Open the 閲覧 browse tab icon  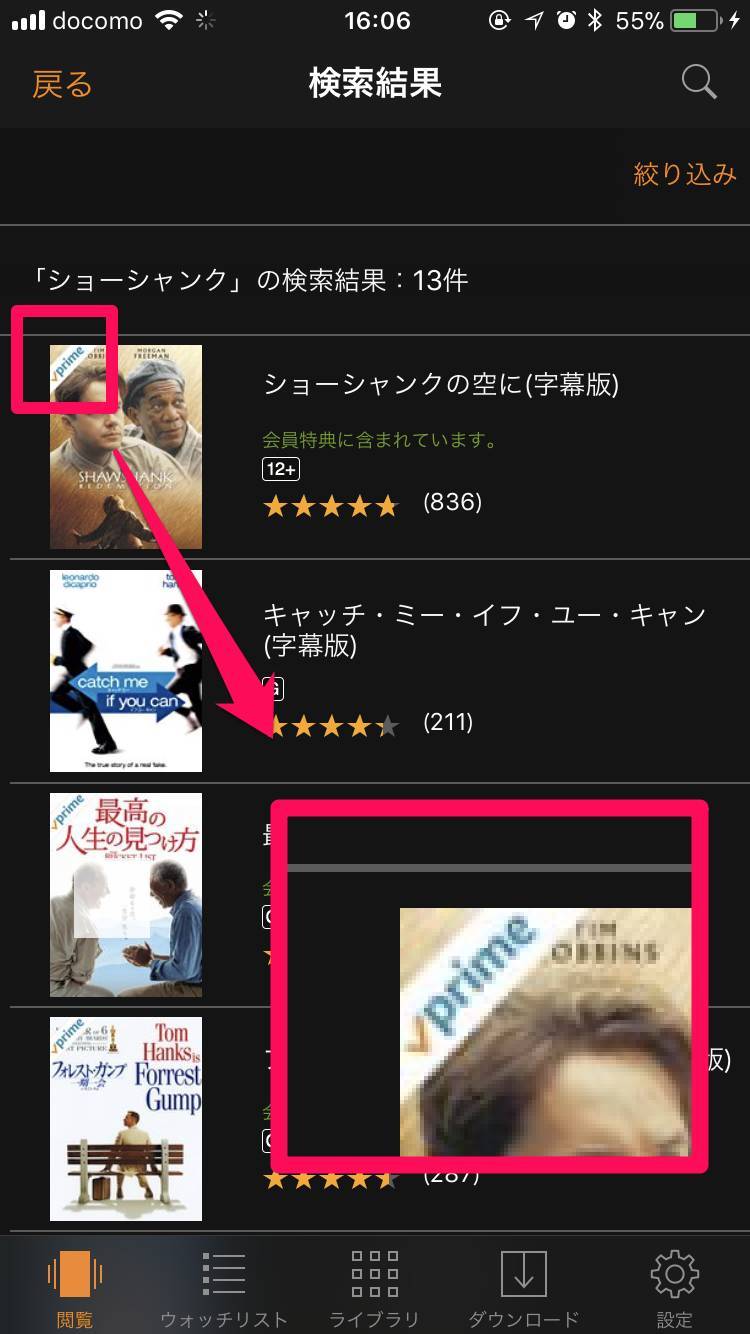pos(75,1274)
